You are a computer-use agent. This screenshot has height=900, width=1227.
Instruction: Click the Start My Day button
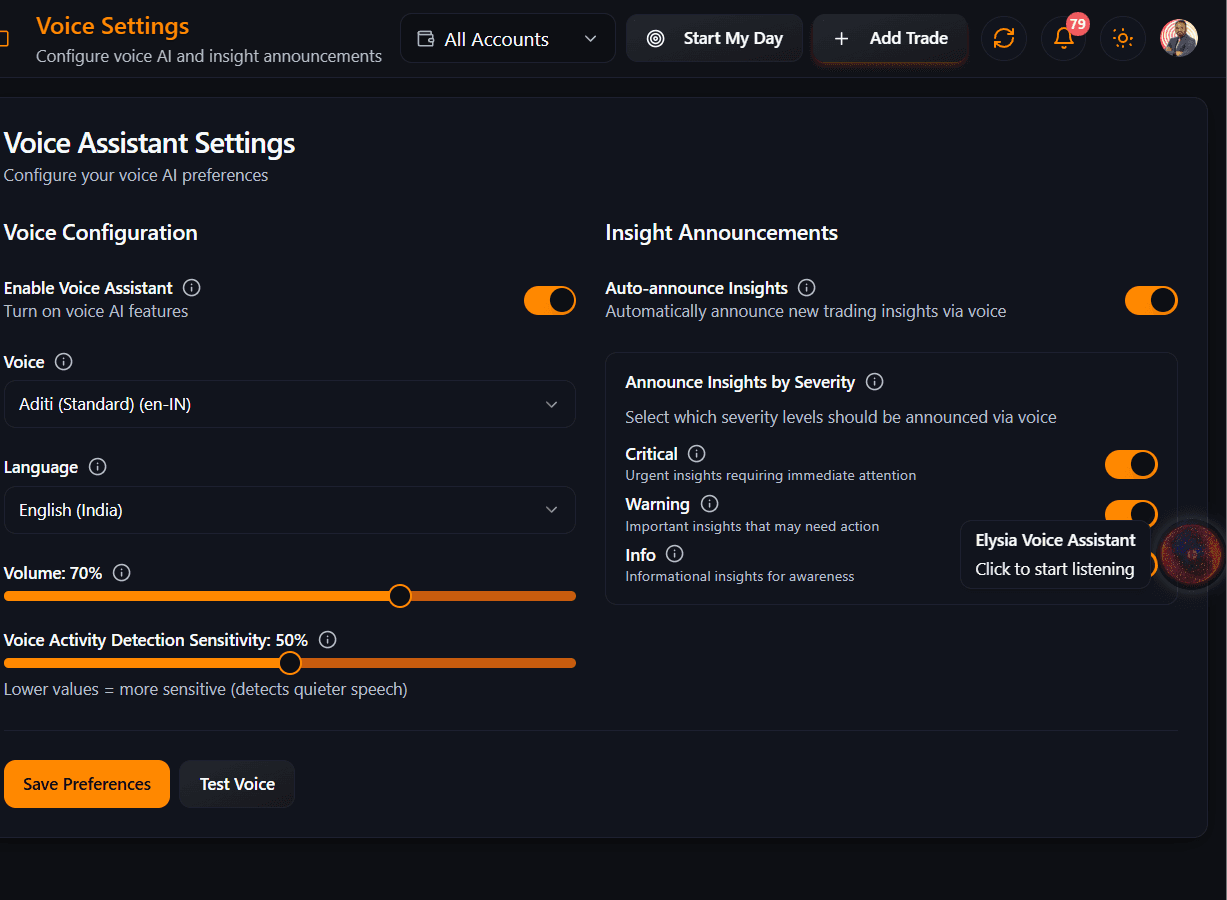pos(714,37)
